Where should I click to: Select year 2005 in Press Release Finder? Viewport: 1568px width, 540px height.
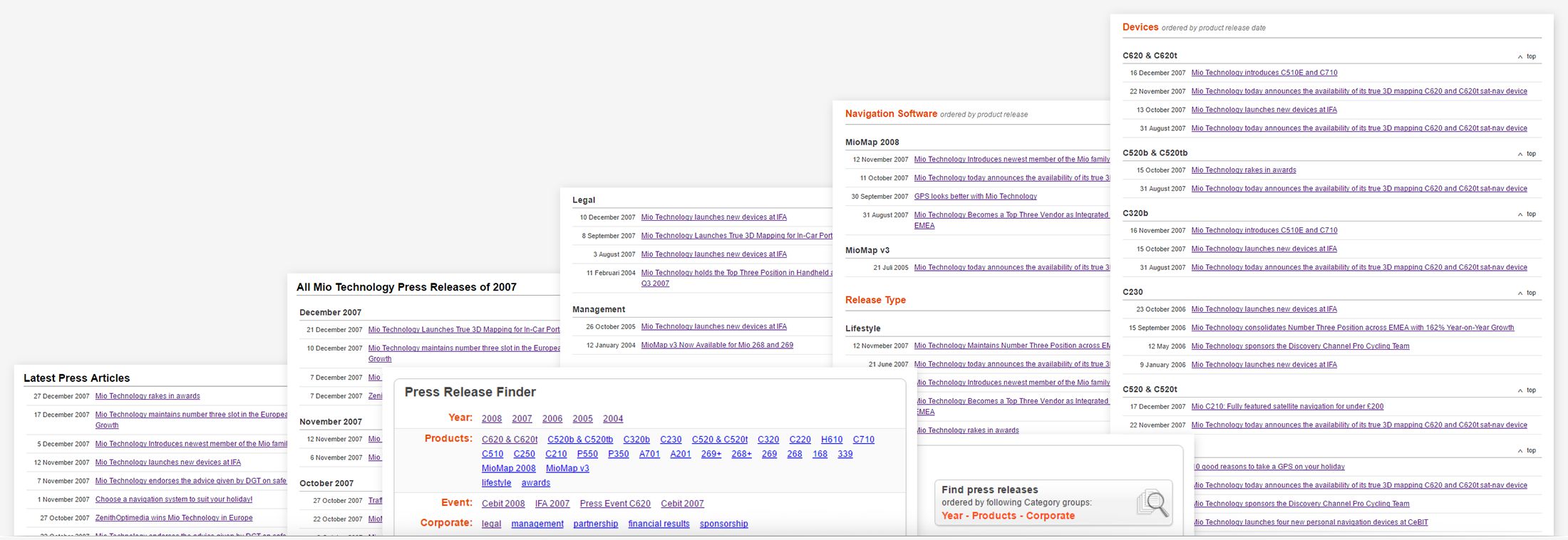582,419
